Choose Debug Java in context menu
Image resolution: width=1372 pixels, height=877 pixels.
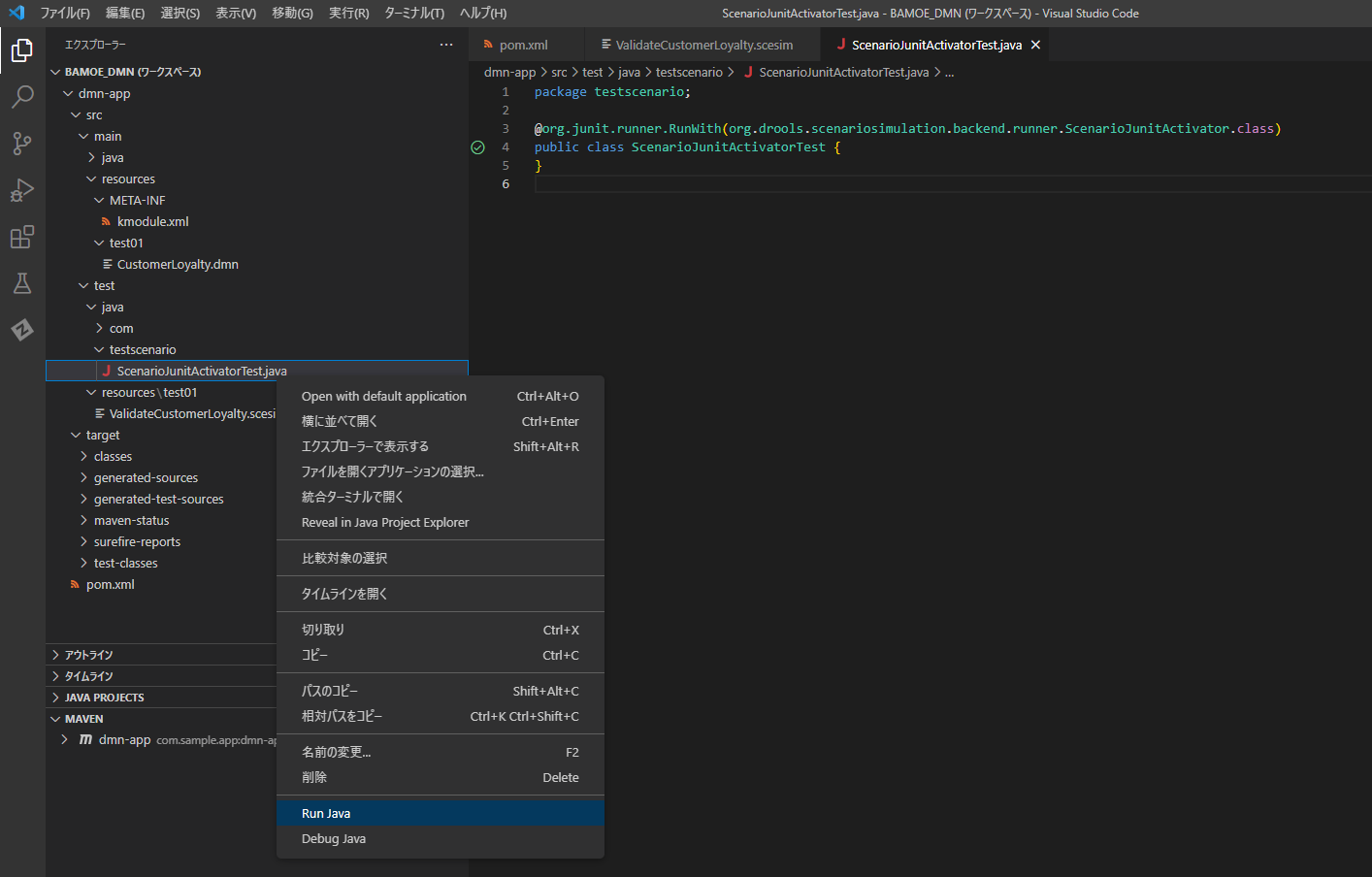click(334, 838)
